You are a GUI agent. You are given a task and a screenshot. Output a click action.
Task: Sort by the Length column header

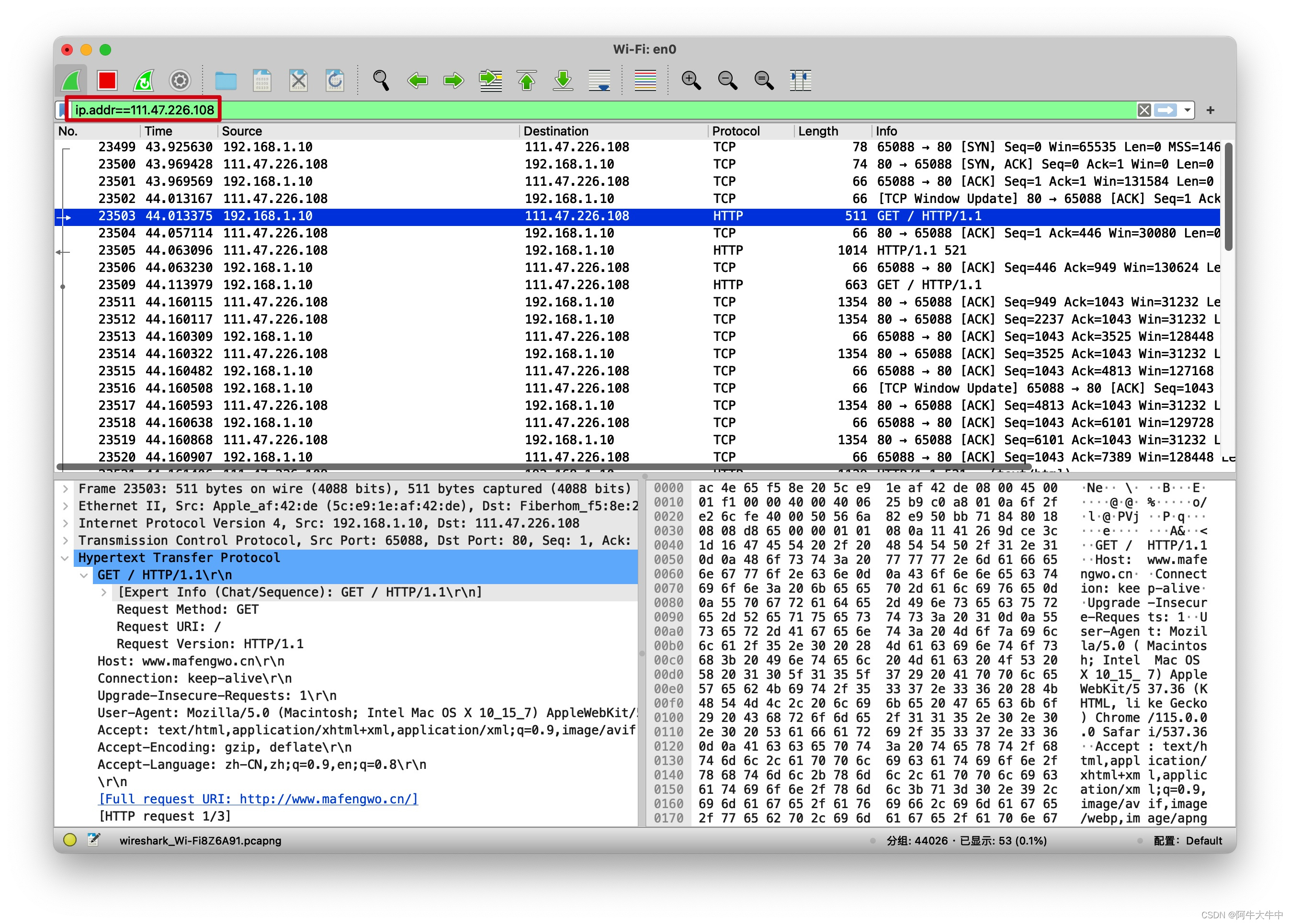click(833, 131)
